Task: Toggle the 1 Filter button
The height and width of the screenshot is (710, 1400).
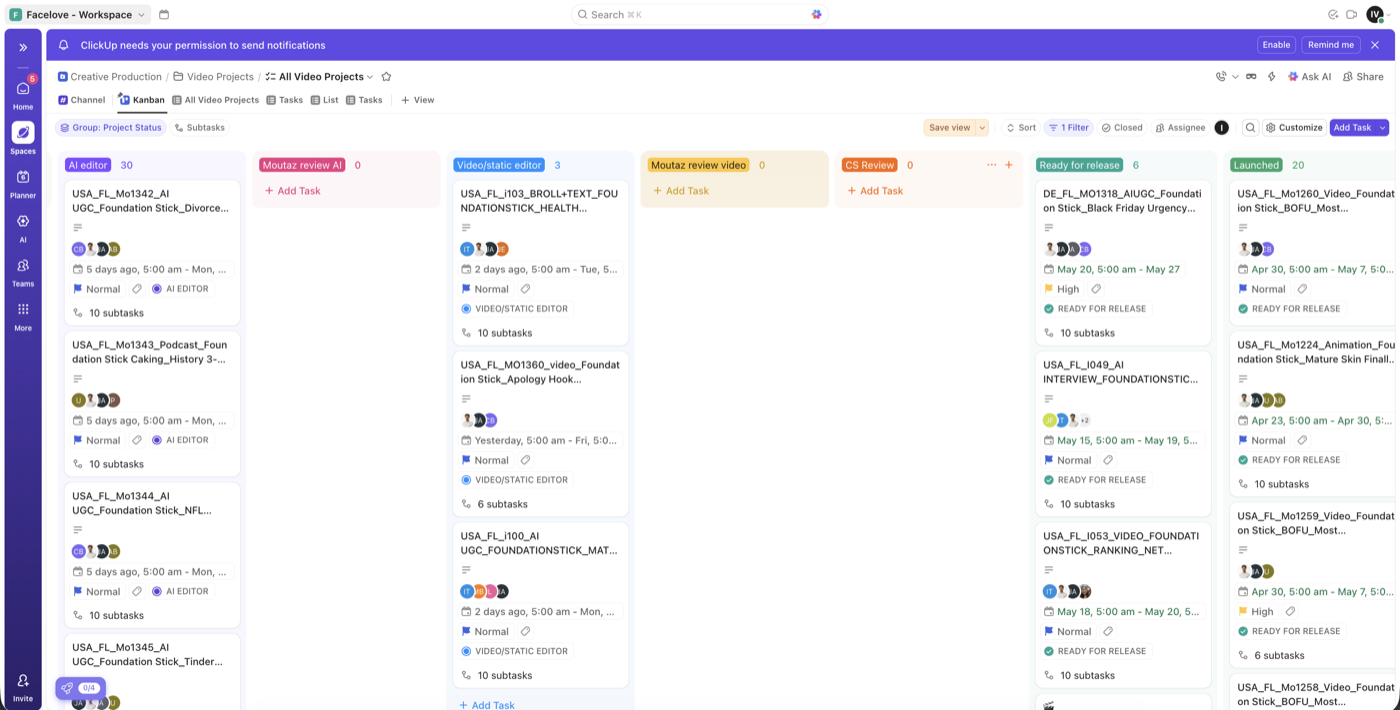Action: coord(1068,128)
